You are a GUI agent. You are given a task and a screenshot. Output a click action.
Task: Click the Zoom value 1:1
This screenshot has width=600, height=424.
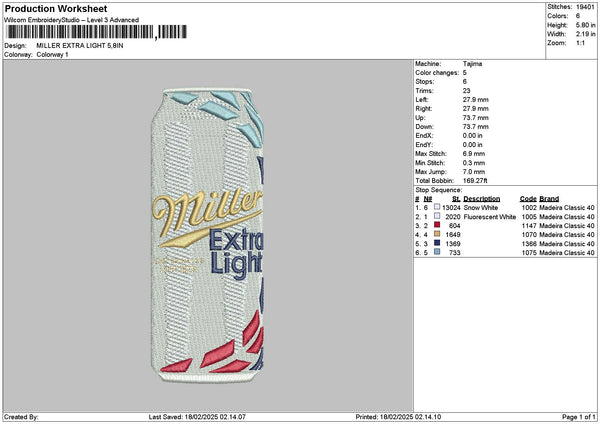(580, 43)
